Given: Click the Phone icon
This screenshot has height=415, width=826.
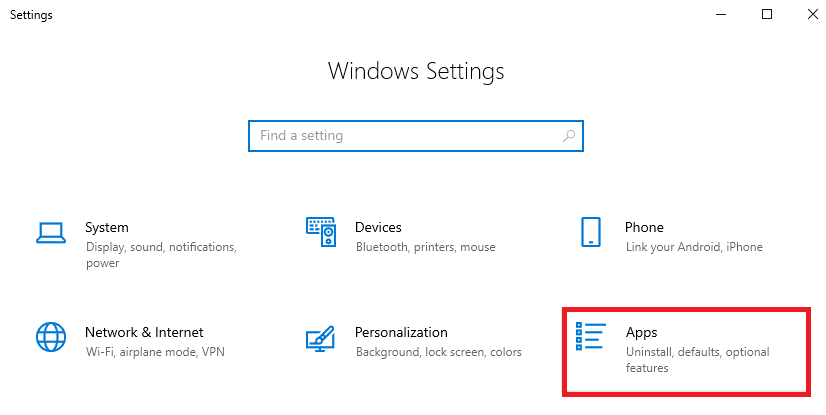Looking at the screenshot, I should click(x=591, y=232).
